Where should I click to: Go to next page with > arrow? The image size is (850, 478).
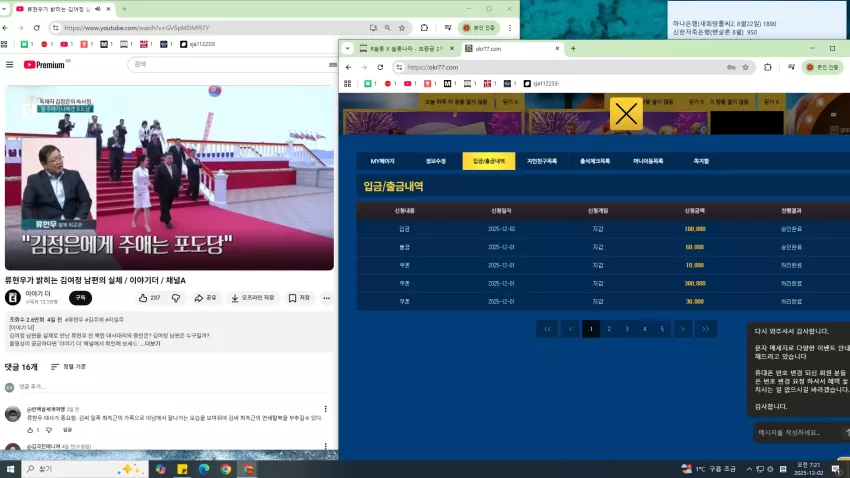pos(682,329)
